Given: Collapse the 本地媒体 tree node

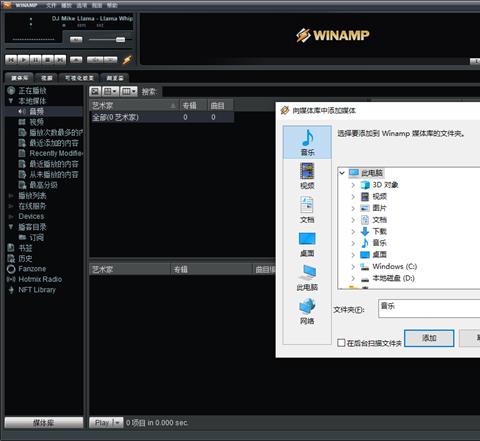Looking at the screenshot, I should [11, 101].
